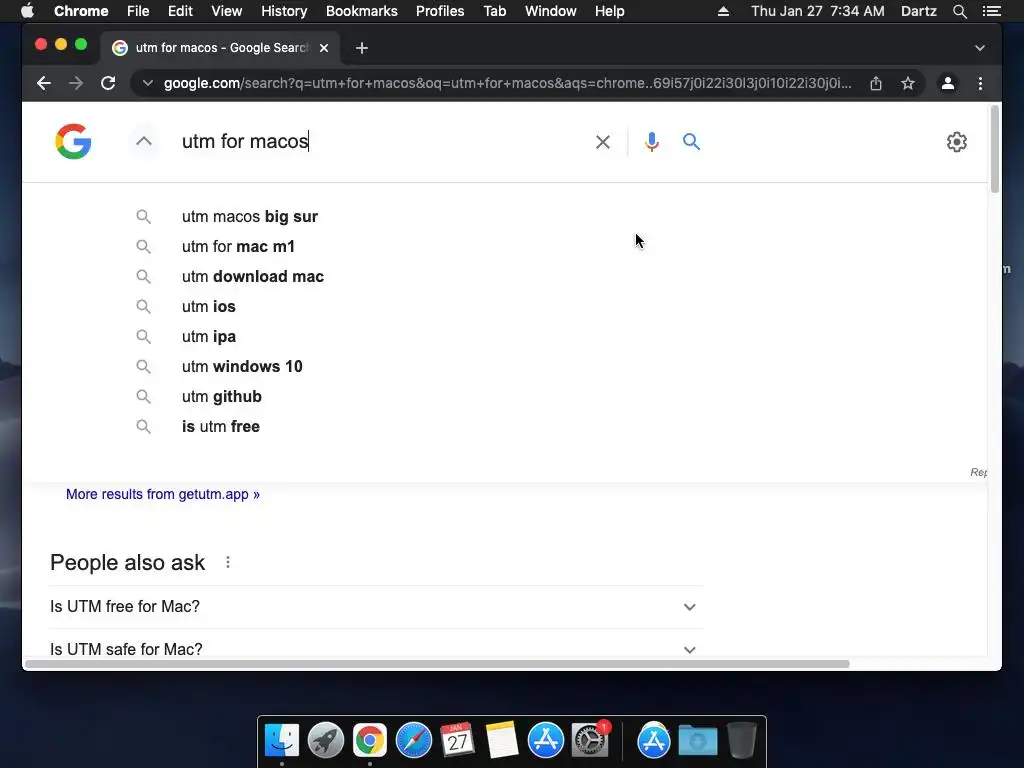Viewport: 1024px width, 768px height.
Task: Open a new tab
Action: coord(362,48)
